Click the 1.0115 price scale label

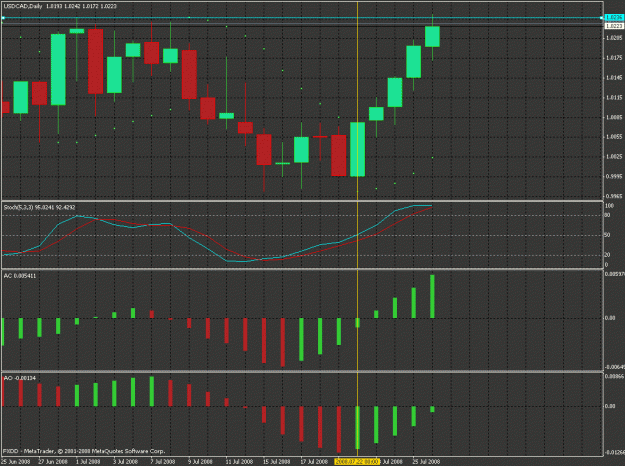point(614,97)
